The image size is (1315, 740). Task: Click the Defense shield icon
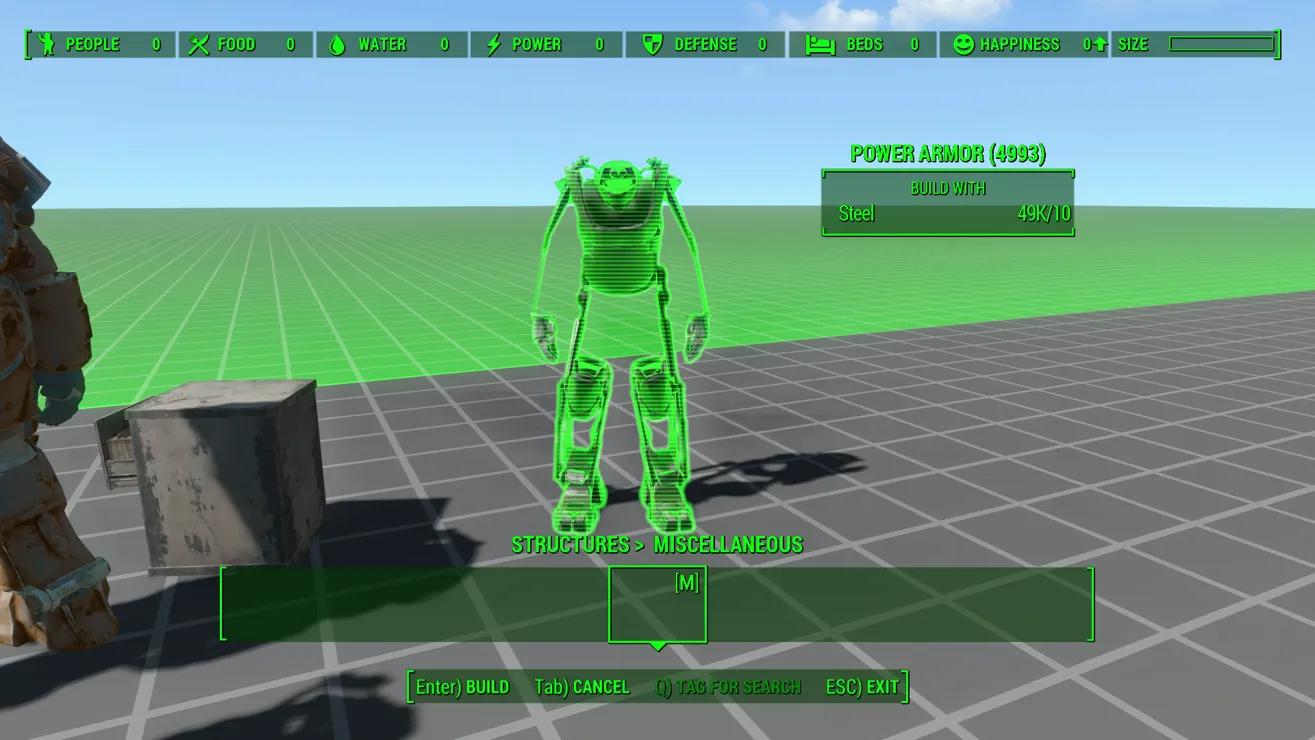click(652, 44)
